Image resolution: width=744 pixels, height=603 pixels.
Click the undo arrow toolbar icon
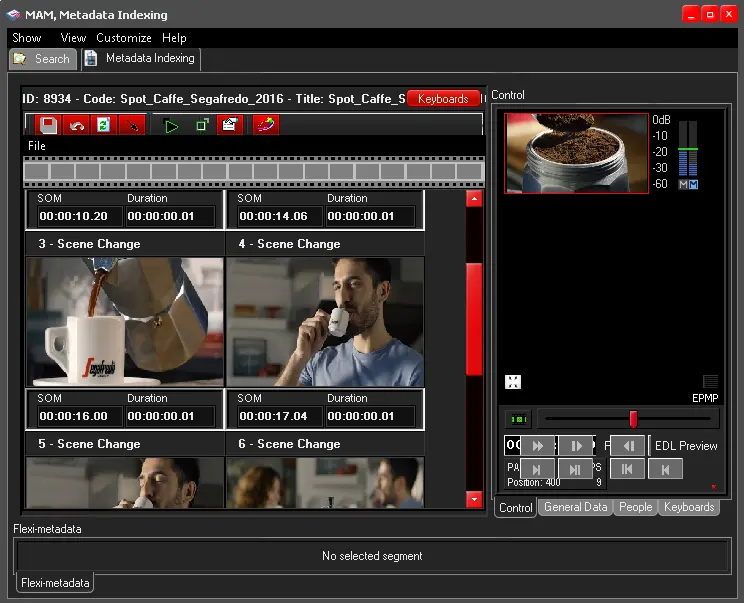coord(76,125)
